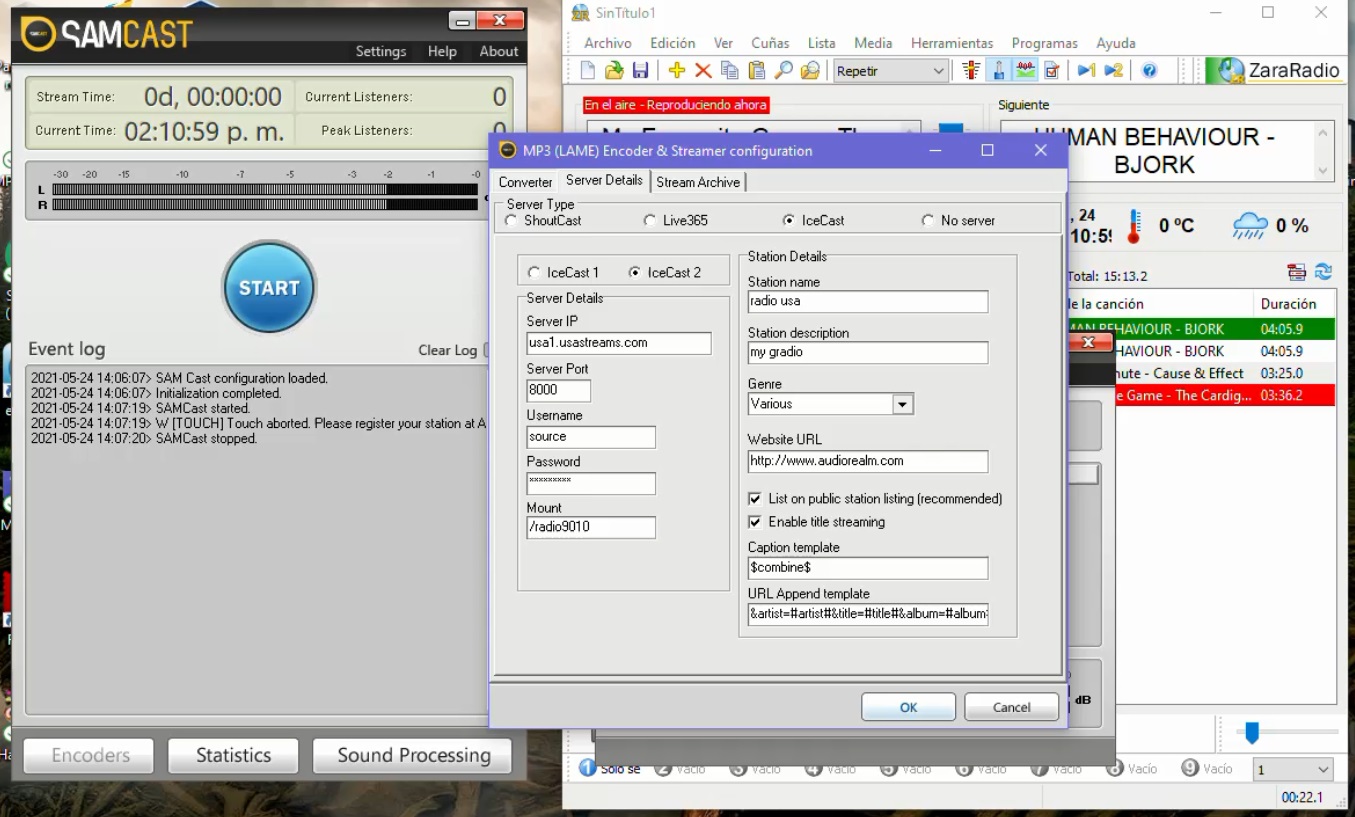This screenshot has width=1355, height=817.
Task: Refresh playlist with blue arrows icon
Action: click(x=1323, y=272)
